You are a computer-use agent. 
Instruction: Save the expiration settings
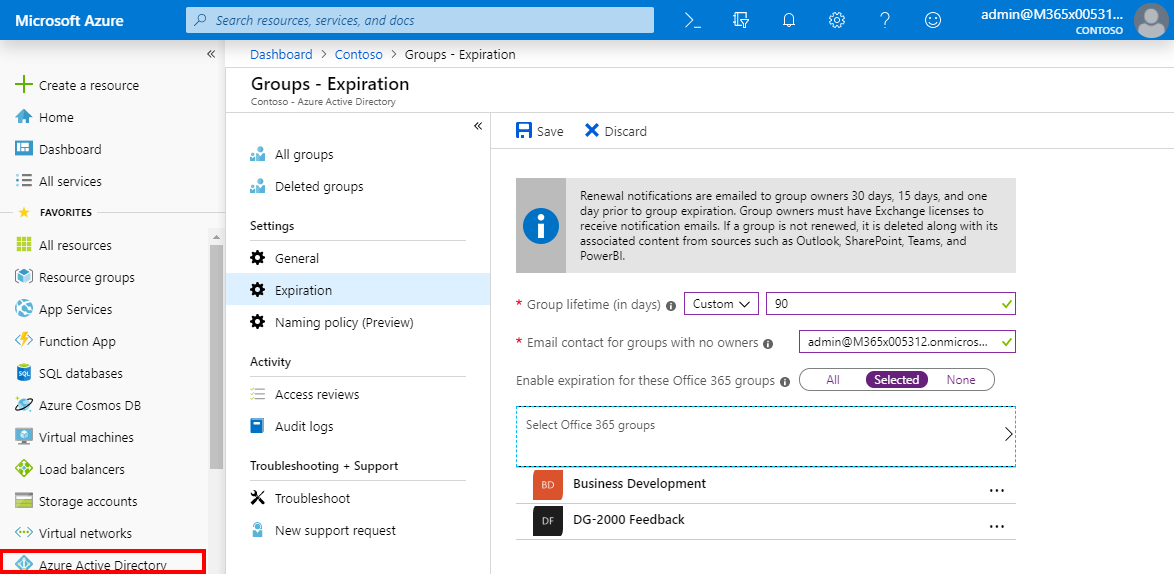point(539,131)
